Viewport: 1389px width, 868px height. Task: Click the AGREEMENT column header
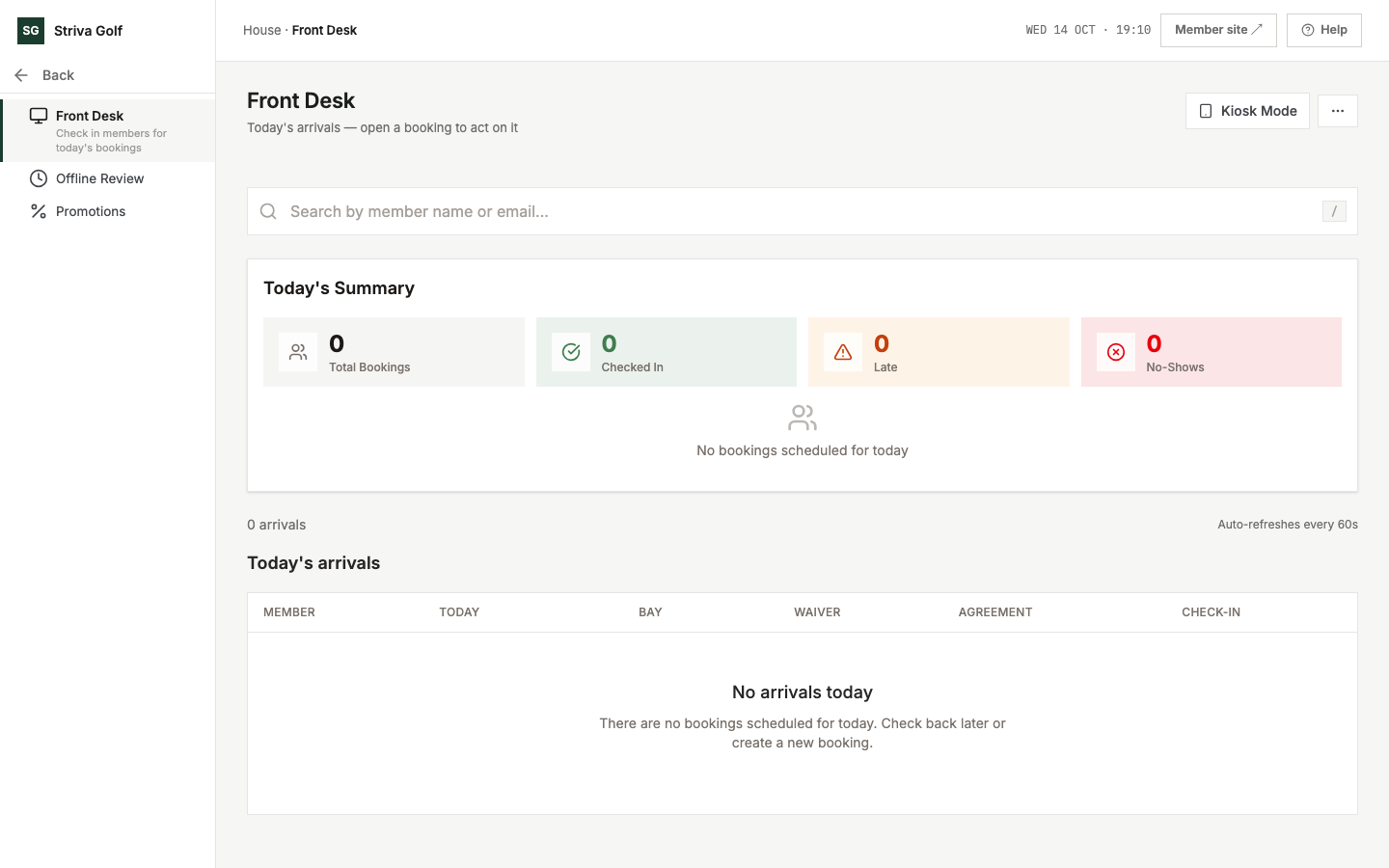point(995,612)
